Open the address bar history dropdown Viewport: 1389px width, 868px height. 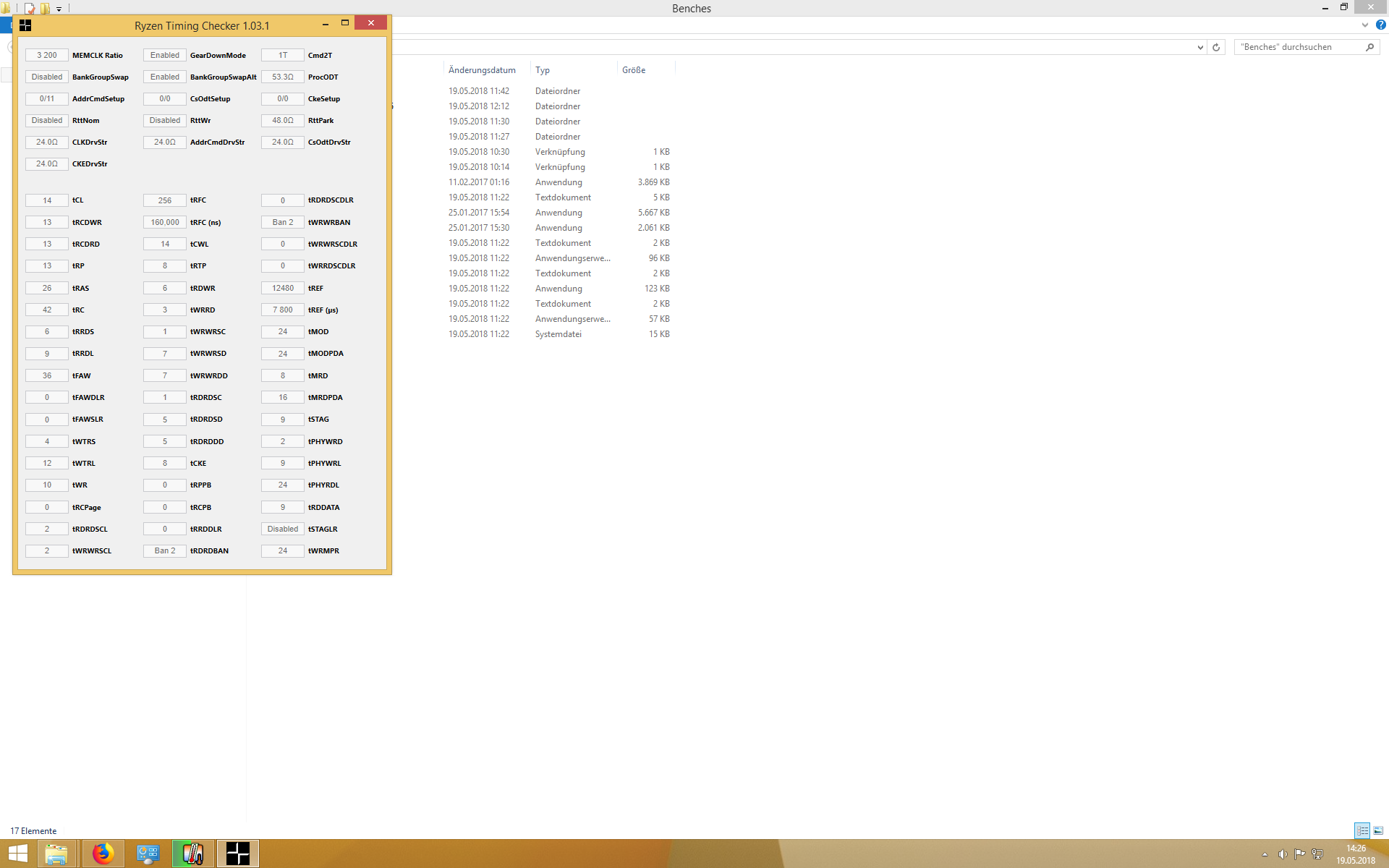coord(1200,47)
